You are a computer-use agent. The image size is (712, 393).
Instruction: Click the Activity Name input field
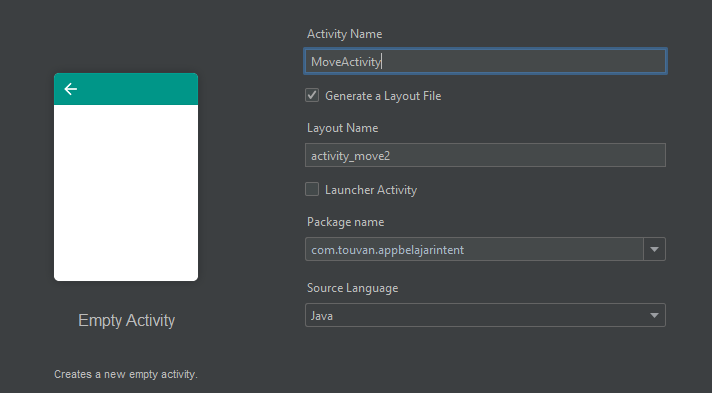click(x=485, y=61)
